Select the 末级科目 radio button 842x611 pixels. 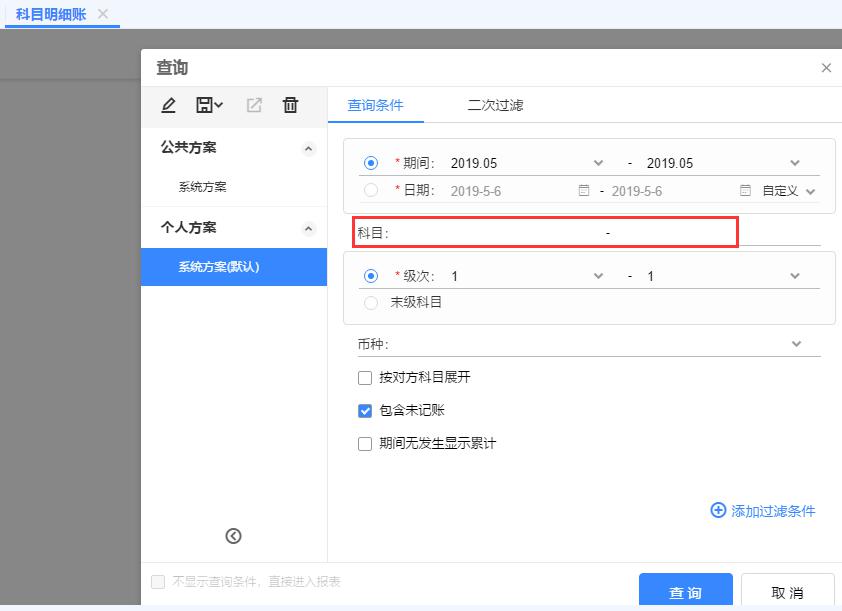371,302
